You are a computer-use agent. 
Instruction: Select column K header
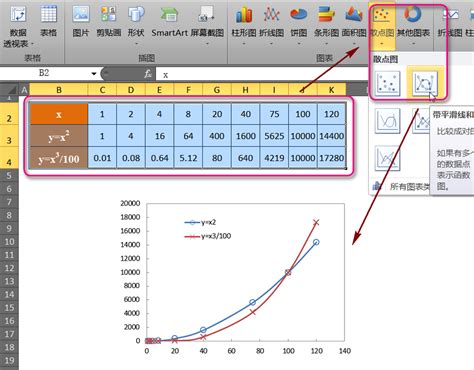(x=331, y=90)
